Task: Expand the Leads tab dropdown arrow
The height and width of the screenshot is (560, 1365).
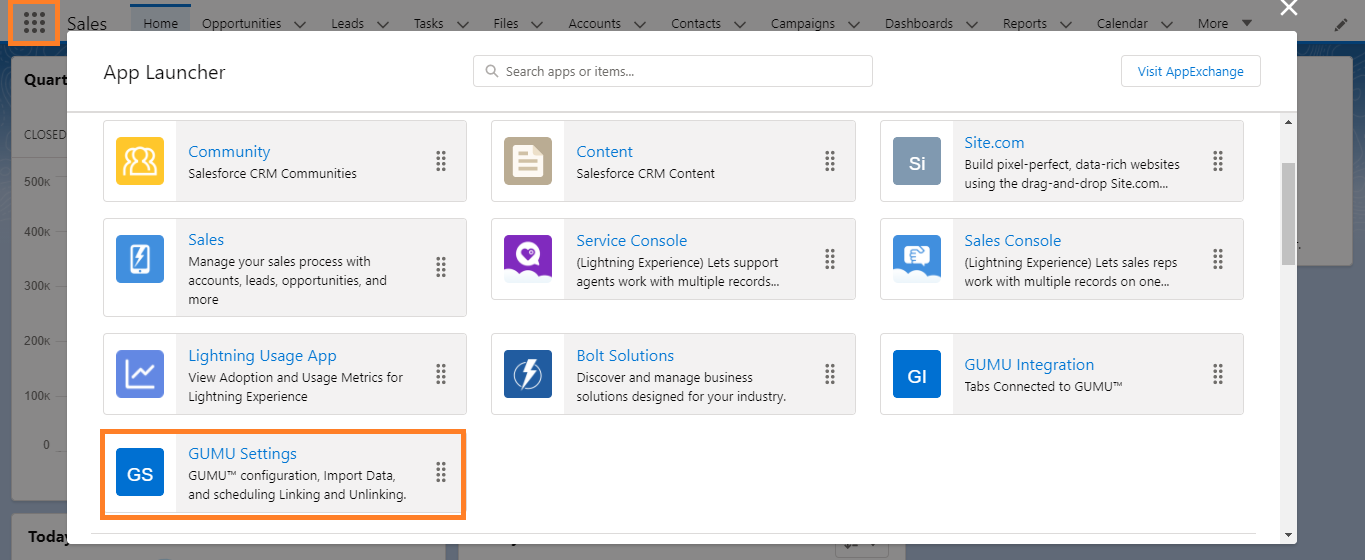Action: tap(385, 24)
